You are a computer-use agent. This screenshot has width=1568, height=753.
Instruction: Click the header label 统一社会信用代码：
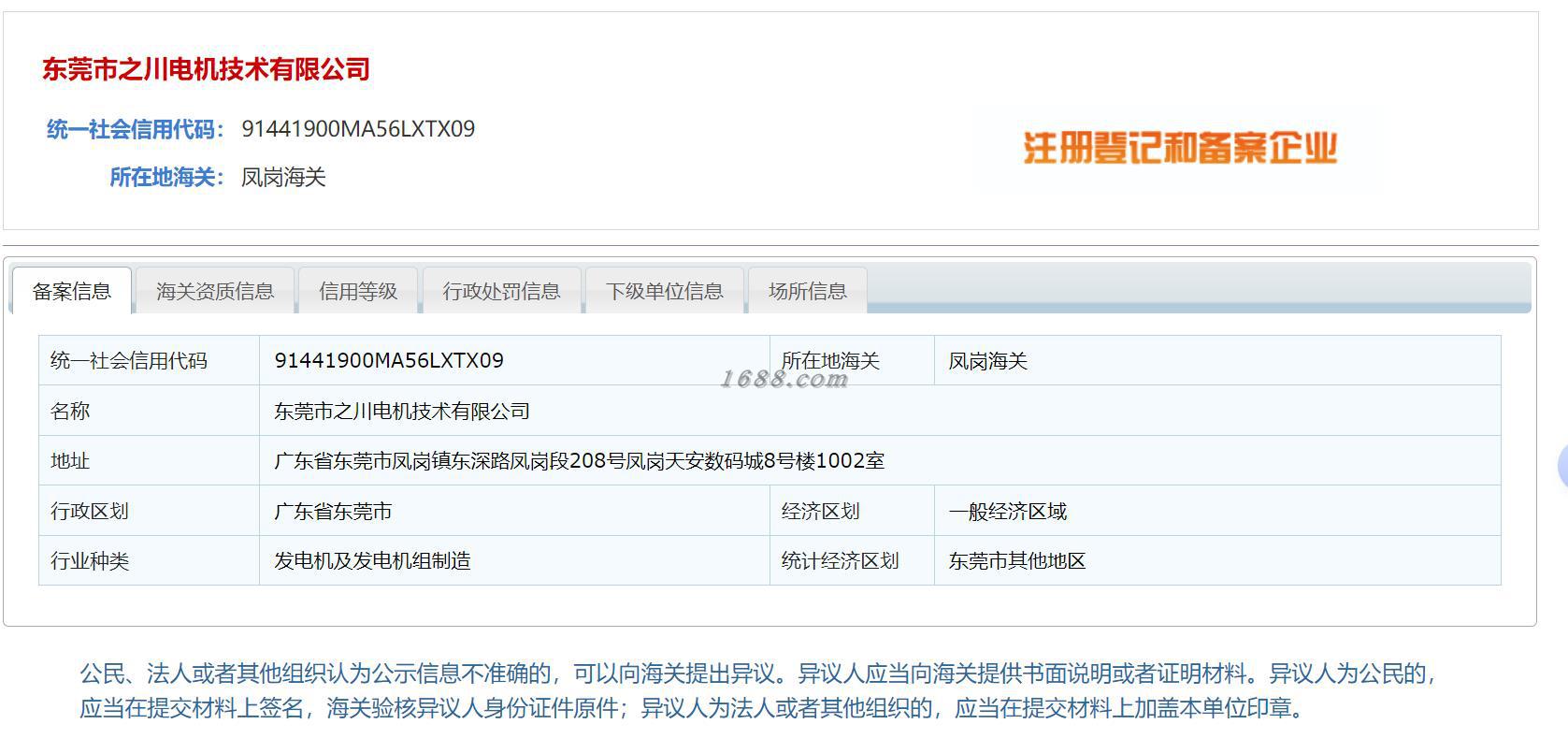137,129
